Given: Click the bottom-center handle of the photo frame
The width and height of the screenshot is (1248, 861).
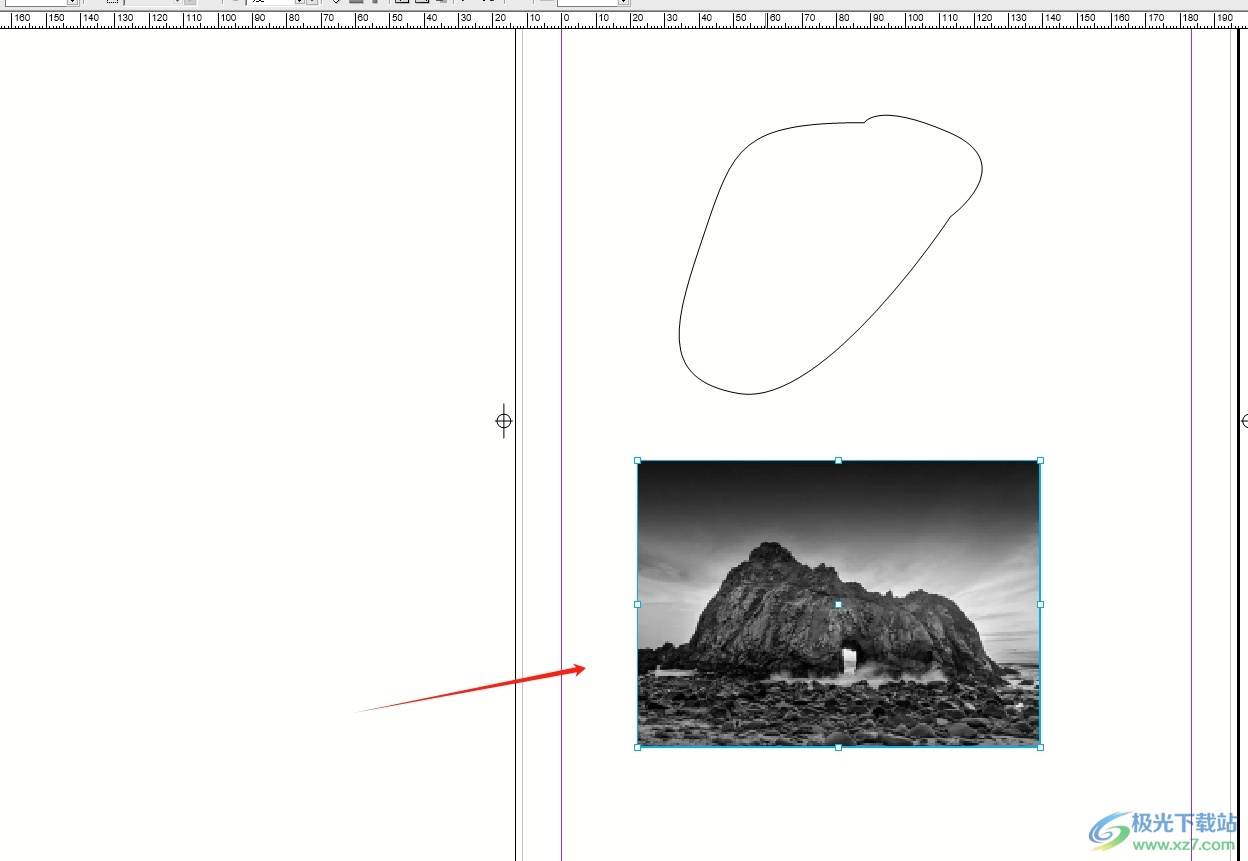Looking at the screenshot, I should (x=838, y=747).
